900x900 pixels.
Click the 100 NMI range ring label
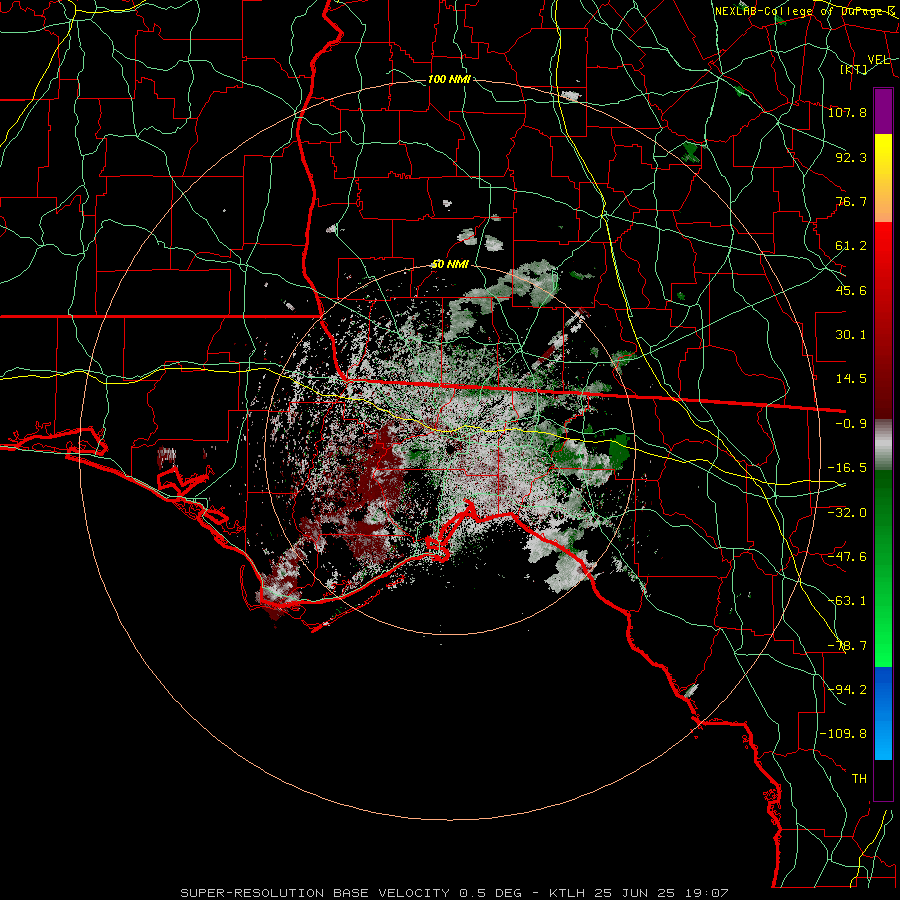449,79
